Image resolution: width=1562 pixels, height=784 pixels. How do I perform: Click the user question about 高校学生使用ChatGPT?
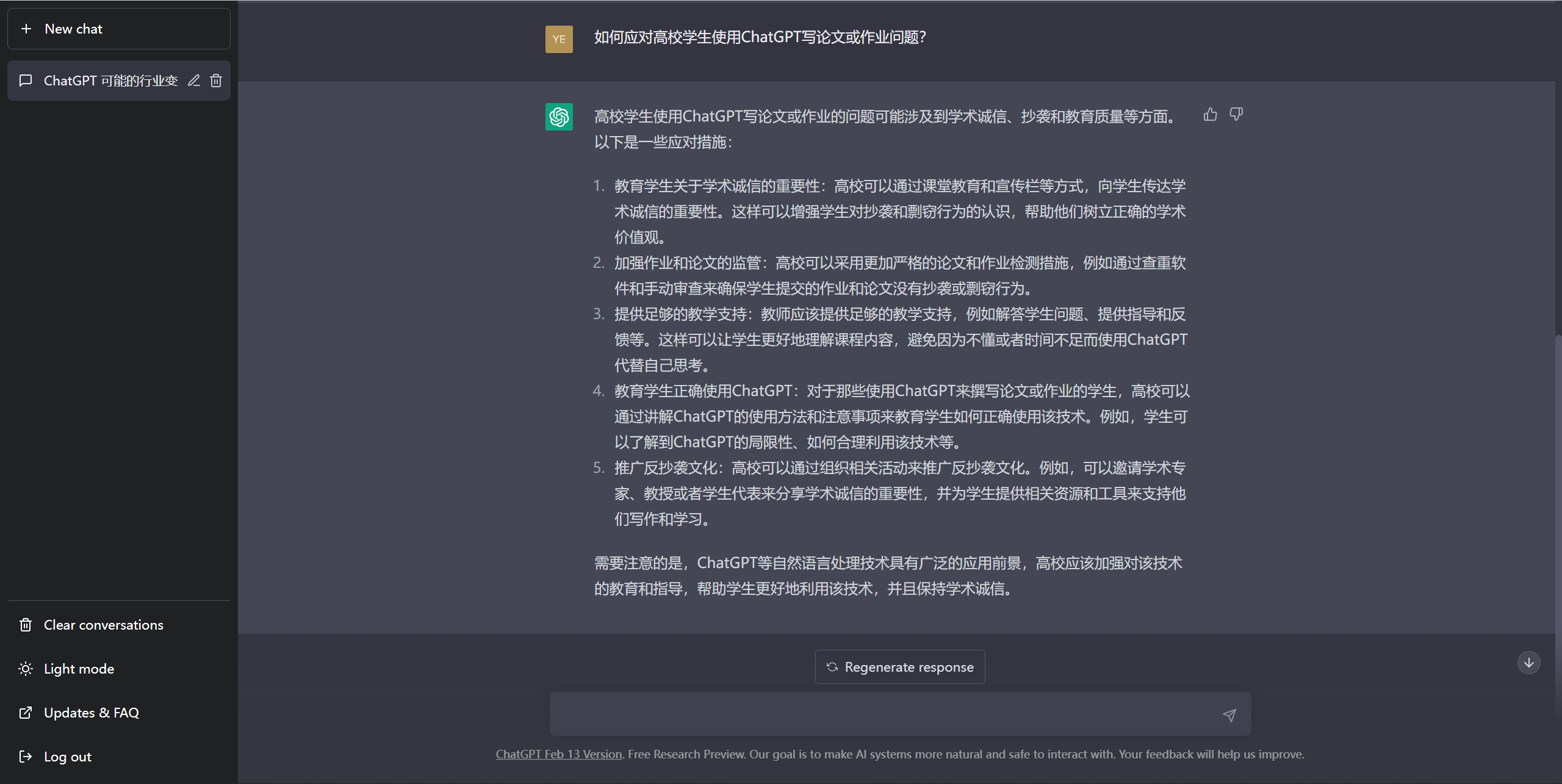760,37
